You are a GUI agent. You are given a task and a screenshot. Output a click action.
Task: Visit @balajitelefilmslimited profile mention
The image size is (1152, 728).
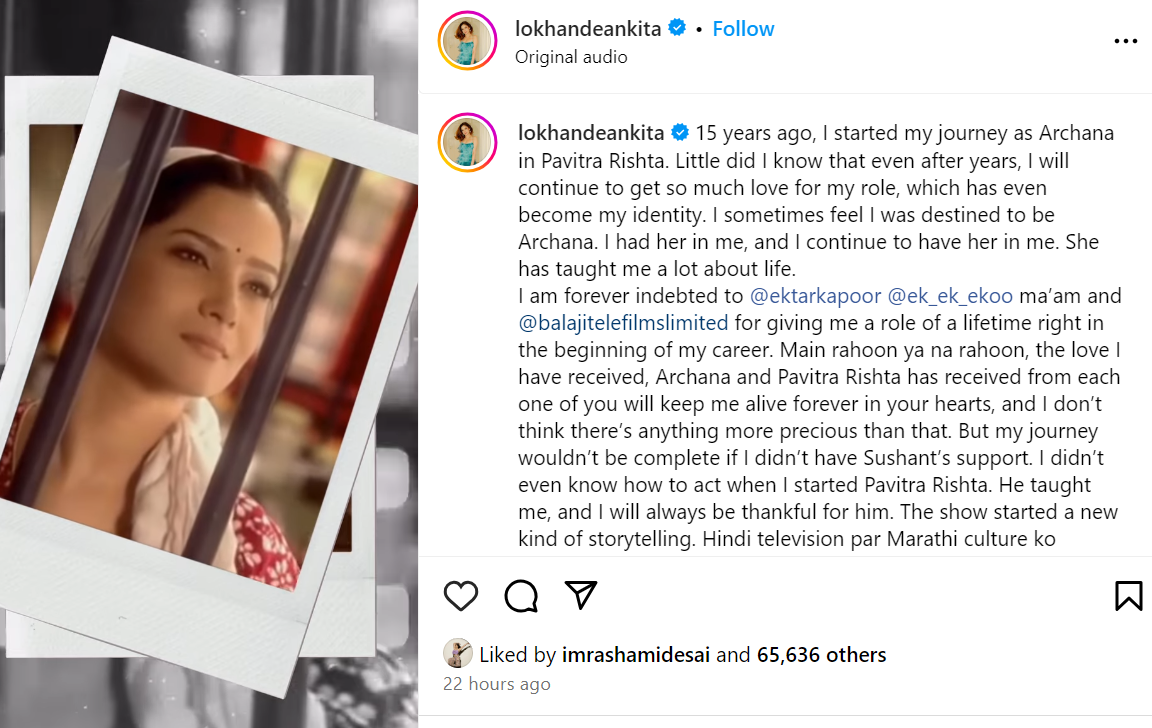pyautogui.click(x=623, y=323)
